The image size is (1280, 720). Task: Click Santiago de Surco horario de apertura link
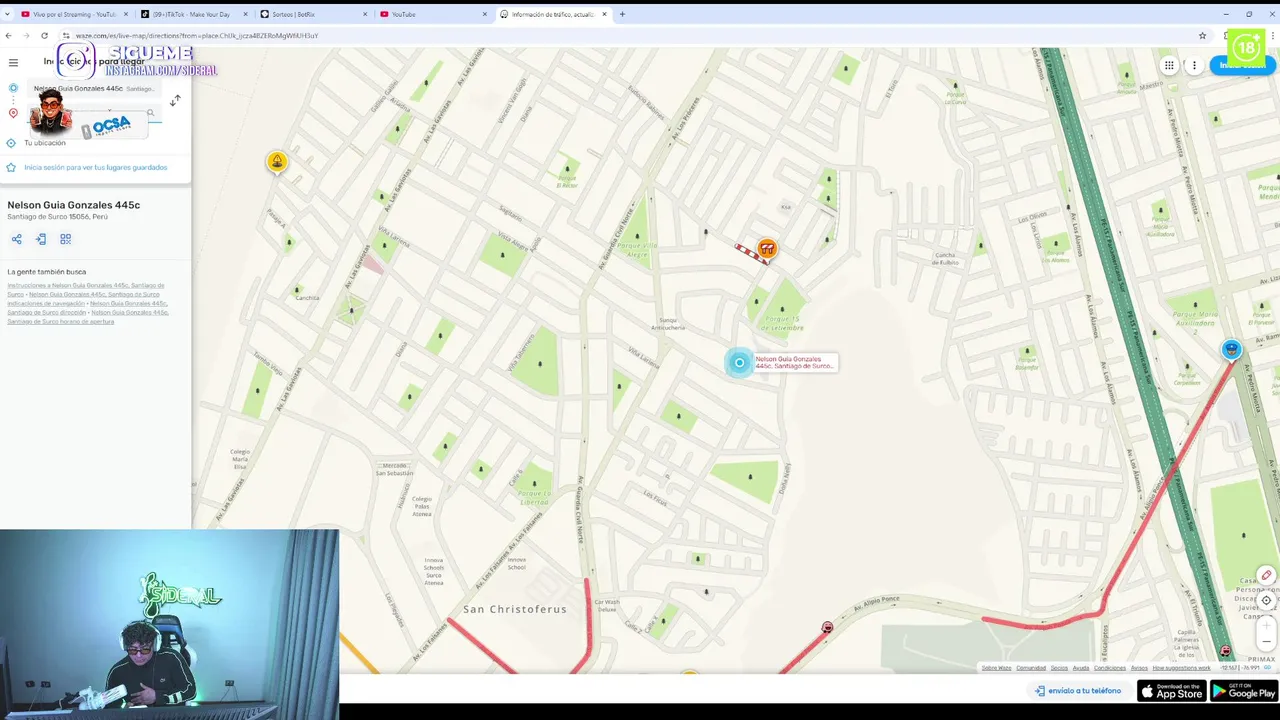point(88,317)
